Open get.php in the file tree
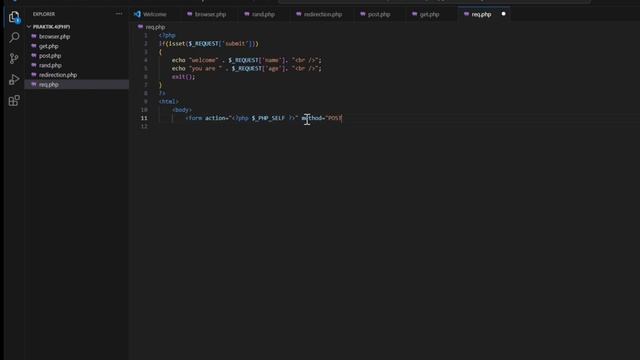 [x=49, y=46]
